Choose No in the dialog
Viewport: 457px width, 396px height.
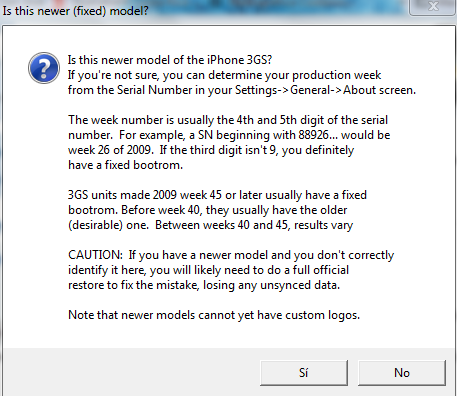(402, 372)
